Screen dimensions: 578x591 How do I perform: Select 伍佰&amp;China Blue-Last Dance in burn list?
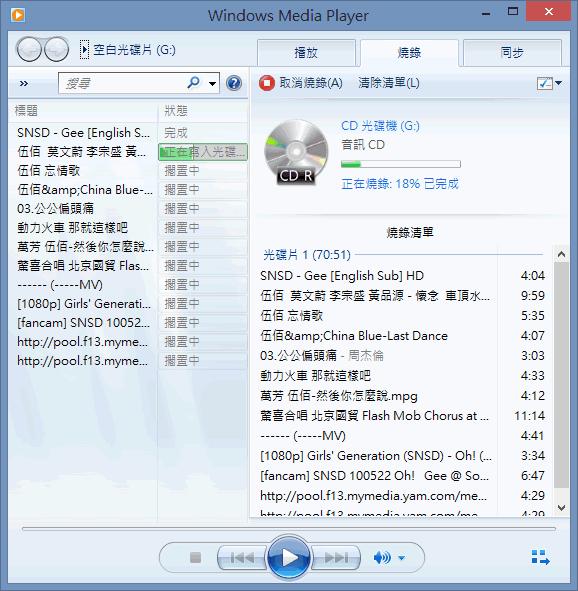point(354,335)
